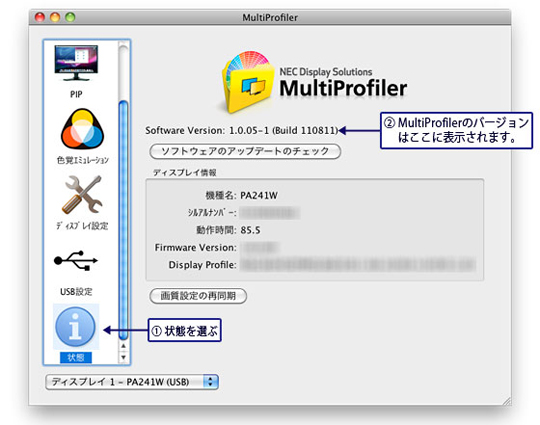This screenshot has height=425, width=540.
Task: Open the PIP monitor icon
Action: [x=76, y=63]
